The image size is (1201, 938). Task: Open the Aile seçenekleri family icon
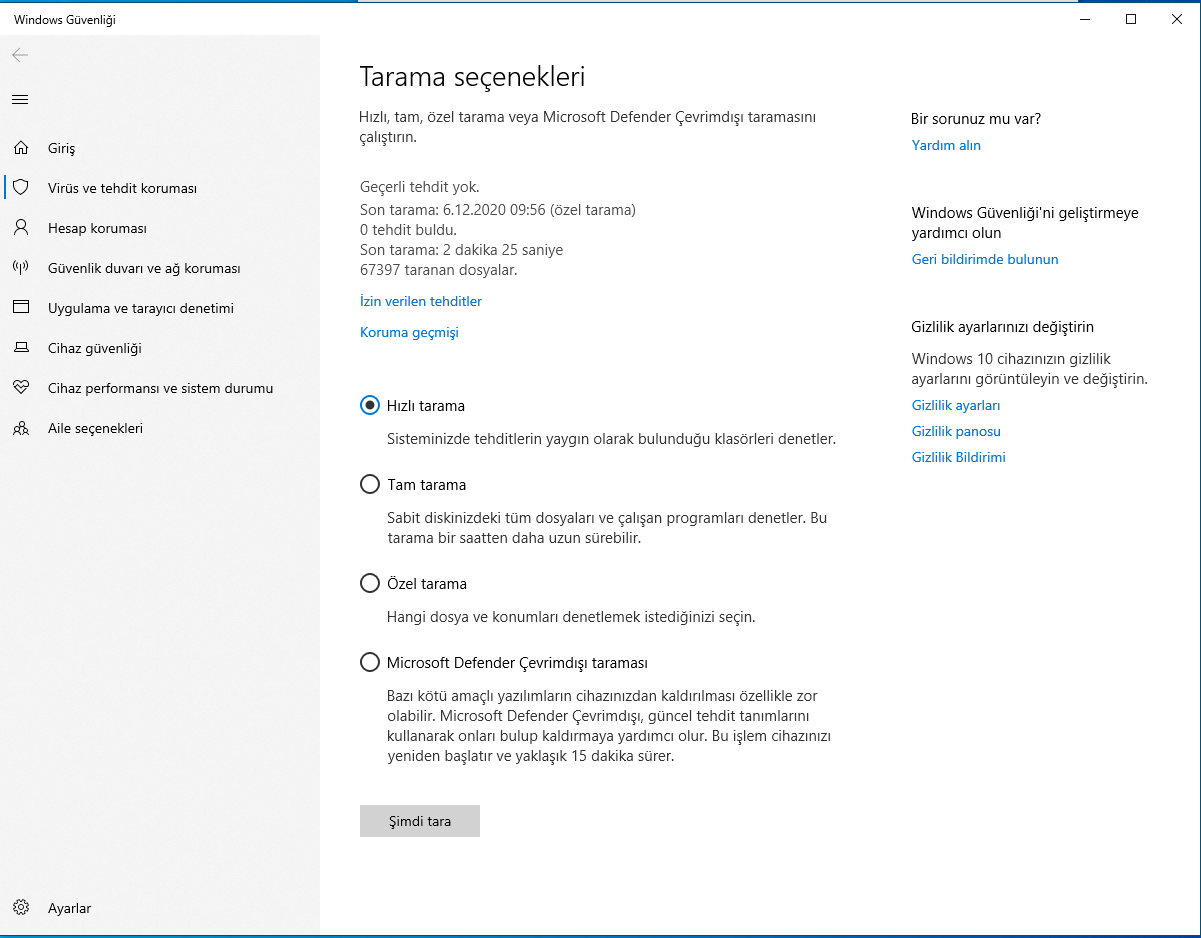click(20, 428)
